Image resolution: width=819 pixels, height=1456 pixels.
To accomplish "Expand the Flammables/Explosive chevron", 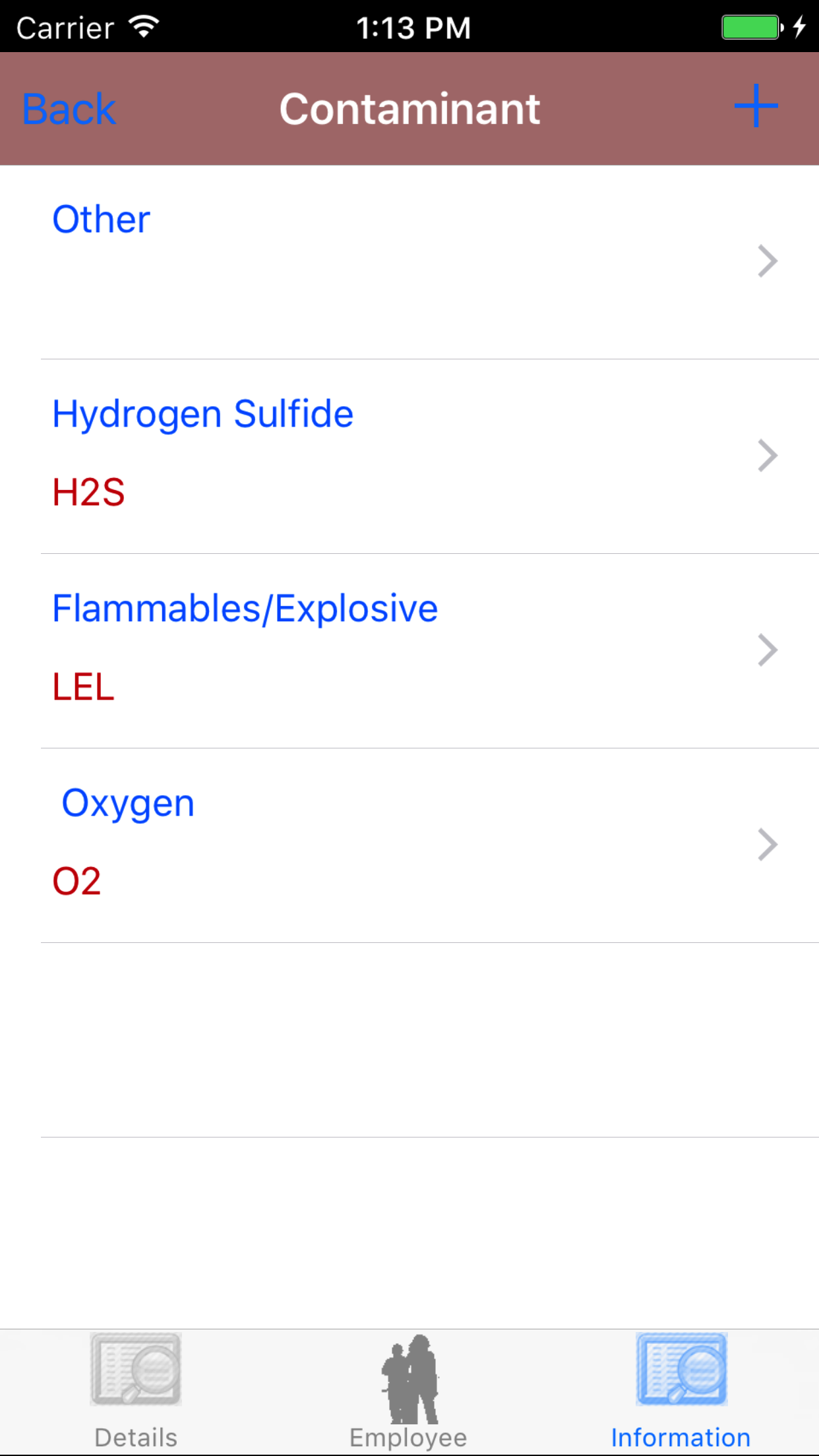I will [x=767, y=650].
